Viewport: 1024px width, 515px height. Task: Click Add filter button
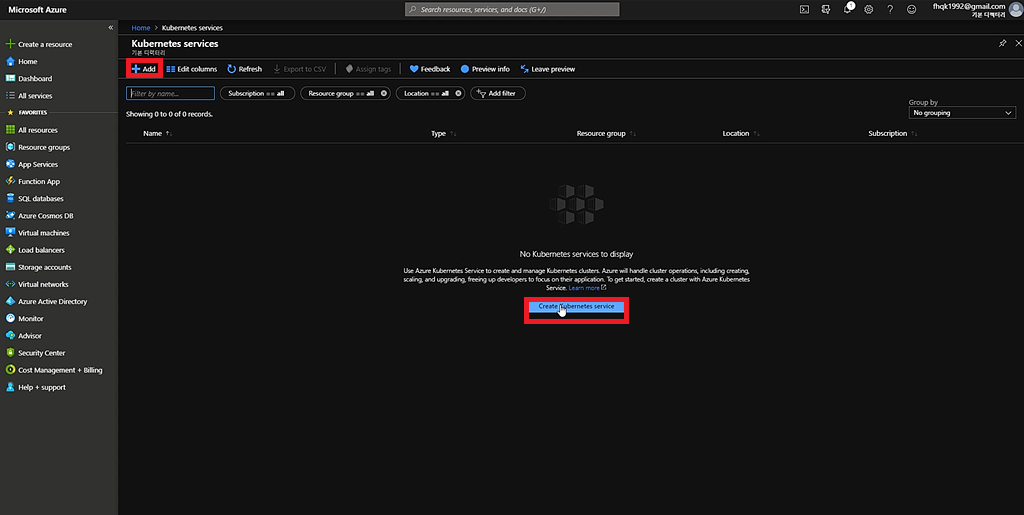tap(498, 93)
